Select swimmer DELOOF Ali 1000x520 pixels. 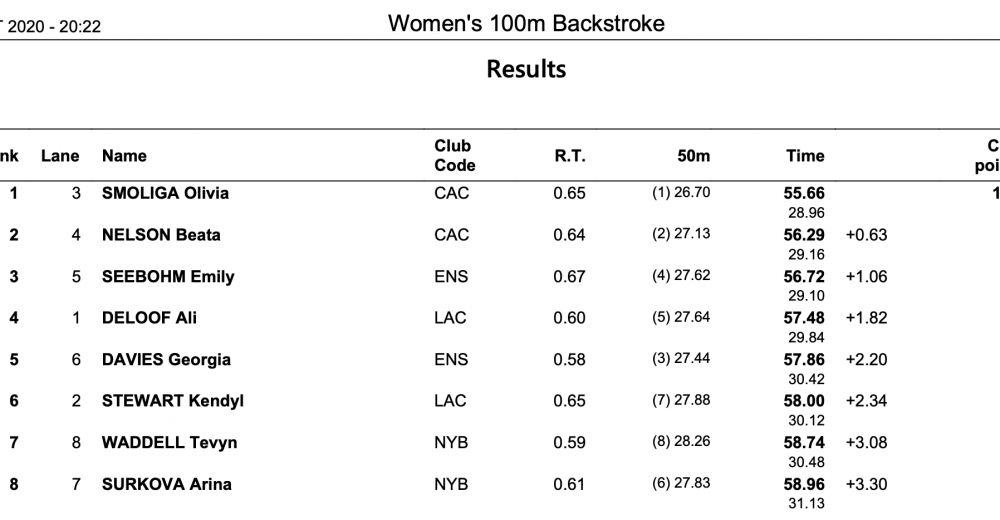(x=149, y=318)
